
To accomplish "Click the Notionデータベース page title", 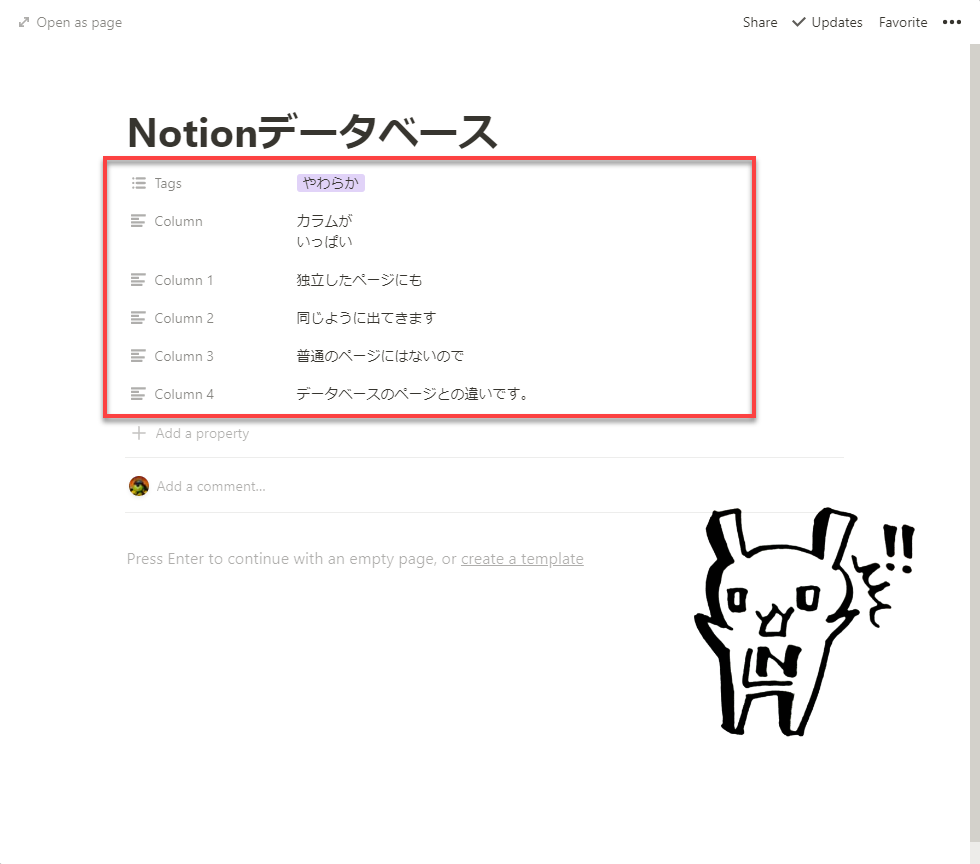I will (x=312, y=132).
